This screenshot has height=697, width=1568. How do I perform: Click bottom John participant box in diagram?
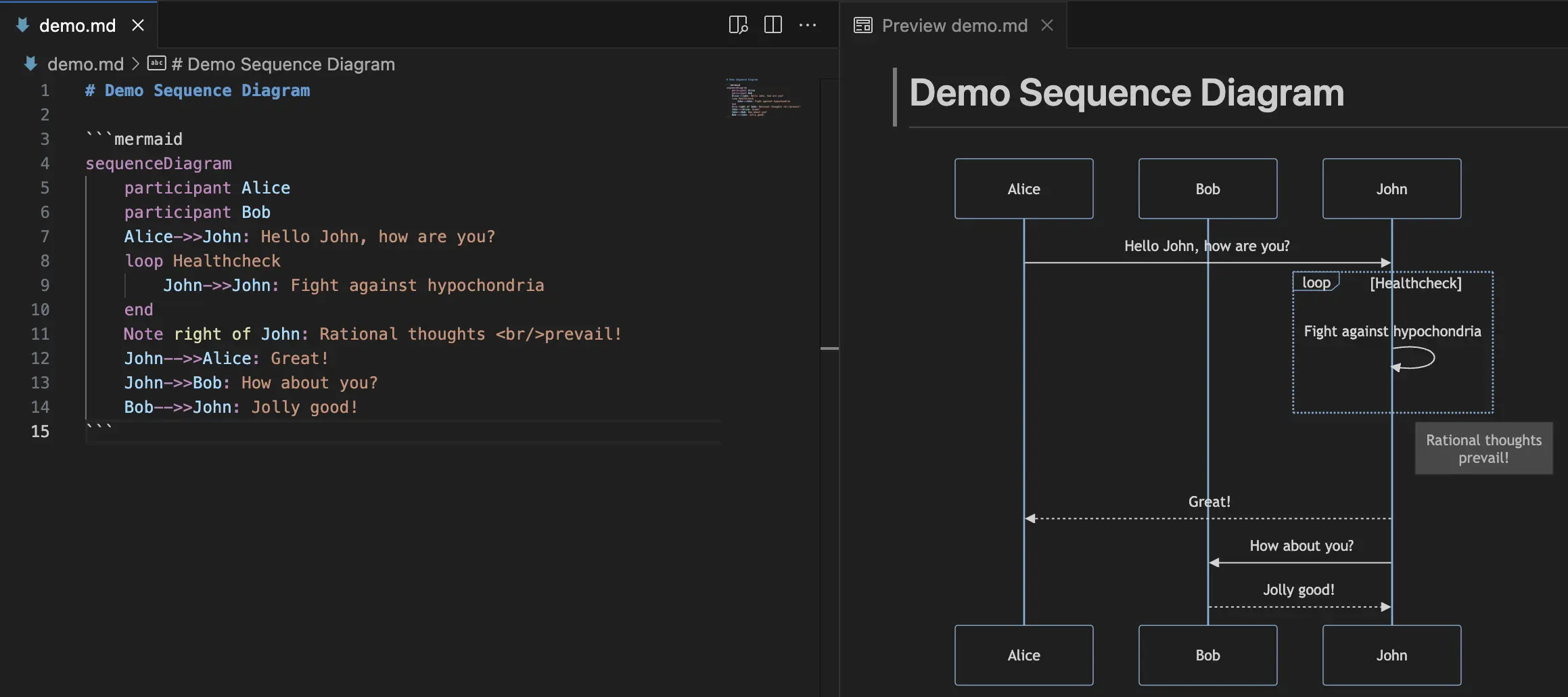click(x=1392, y=655)
